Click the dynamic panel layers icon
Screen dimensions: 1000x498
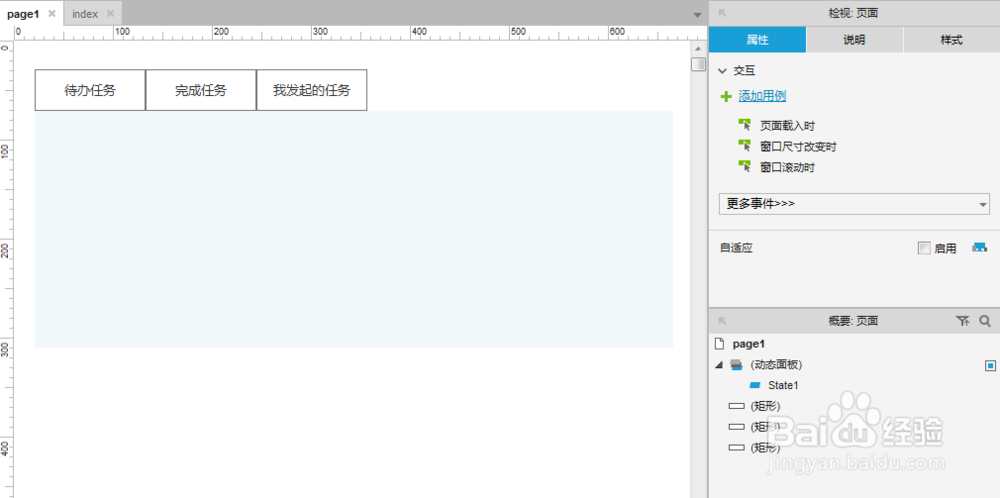(737, 365)
